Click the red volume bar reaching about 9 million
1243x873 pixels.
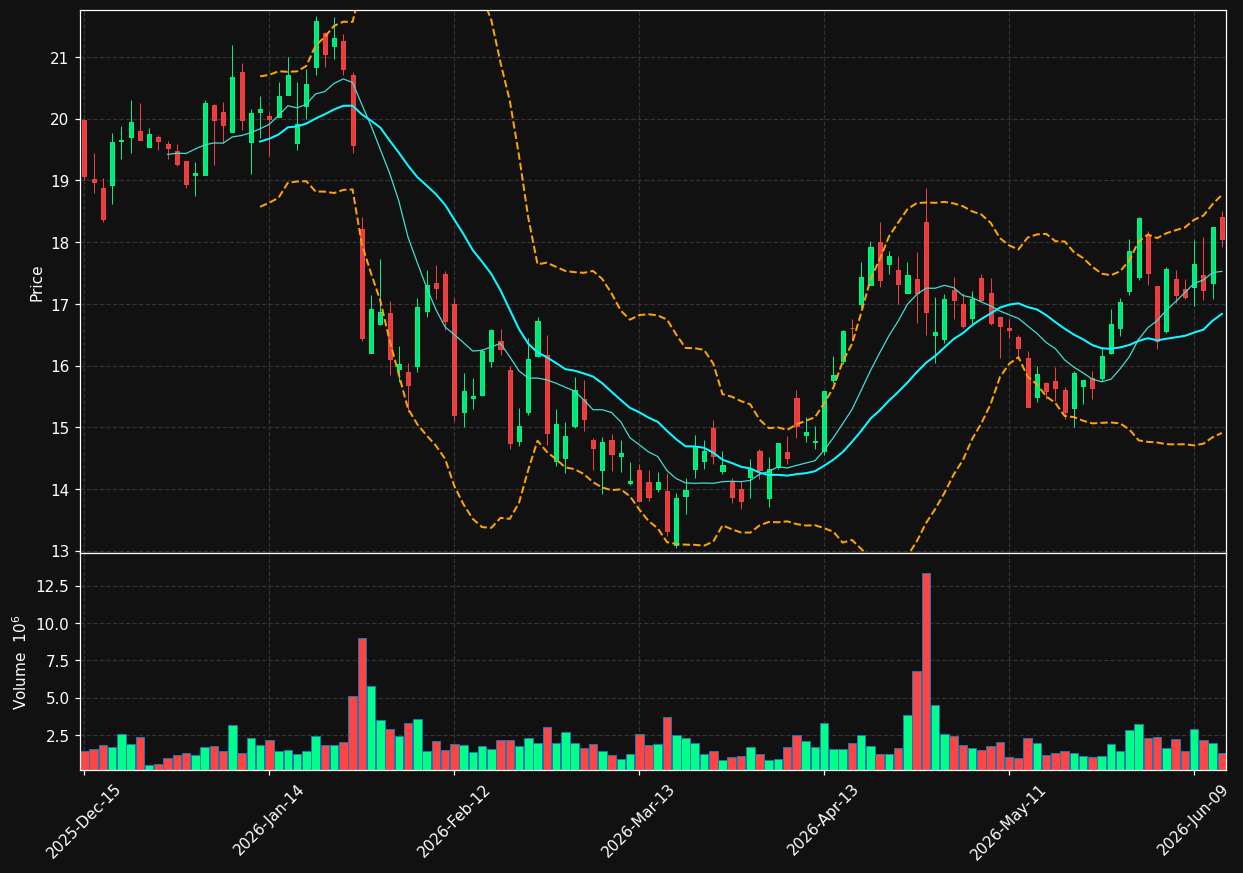tap(362, 704)
